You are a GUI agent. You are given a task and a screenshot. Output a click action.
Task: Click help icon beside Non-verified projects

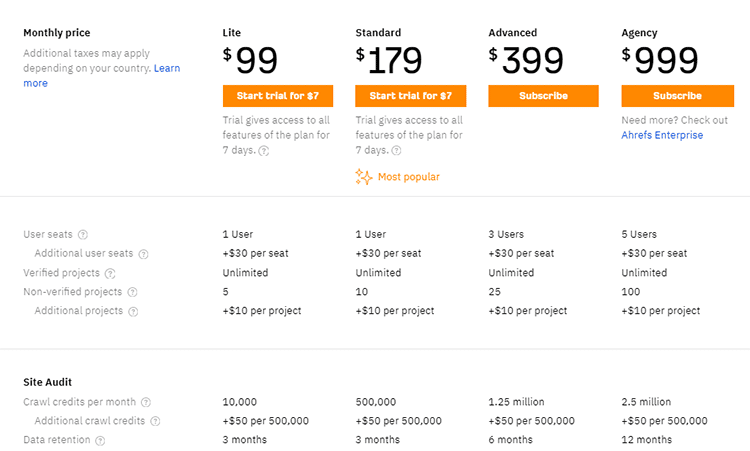coord(133,292)
